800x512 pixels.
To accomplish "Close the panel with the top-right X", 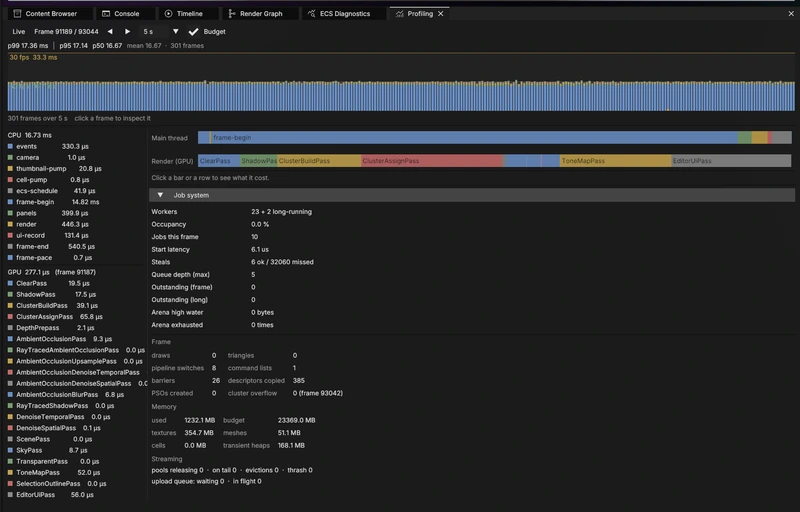I will [791, 14].
